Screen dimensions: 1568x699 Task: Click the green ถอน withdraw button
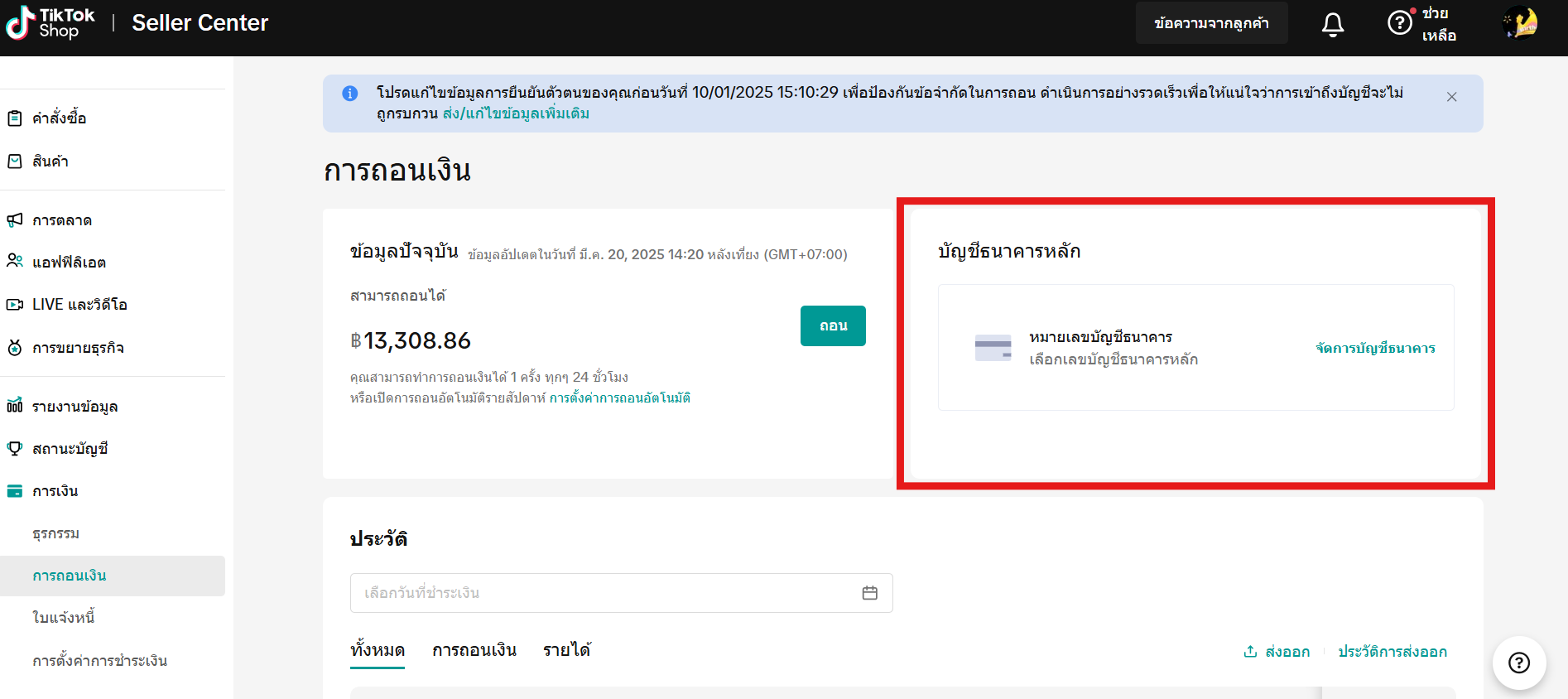click(x=833, y=325)
